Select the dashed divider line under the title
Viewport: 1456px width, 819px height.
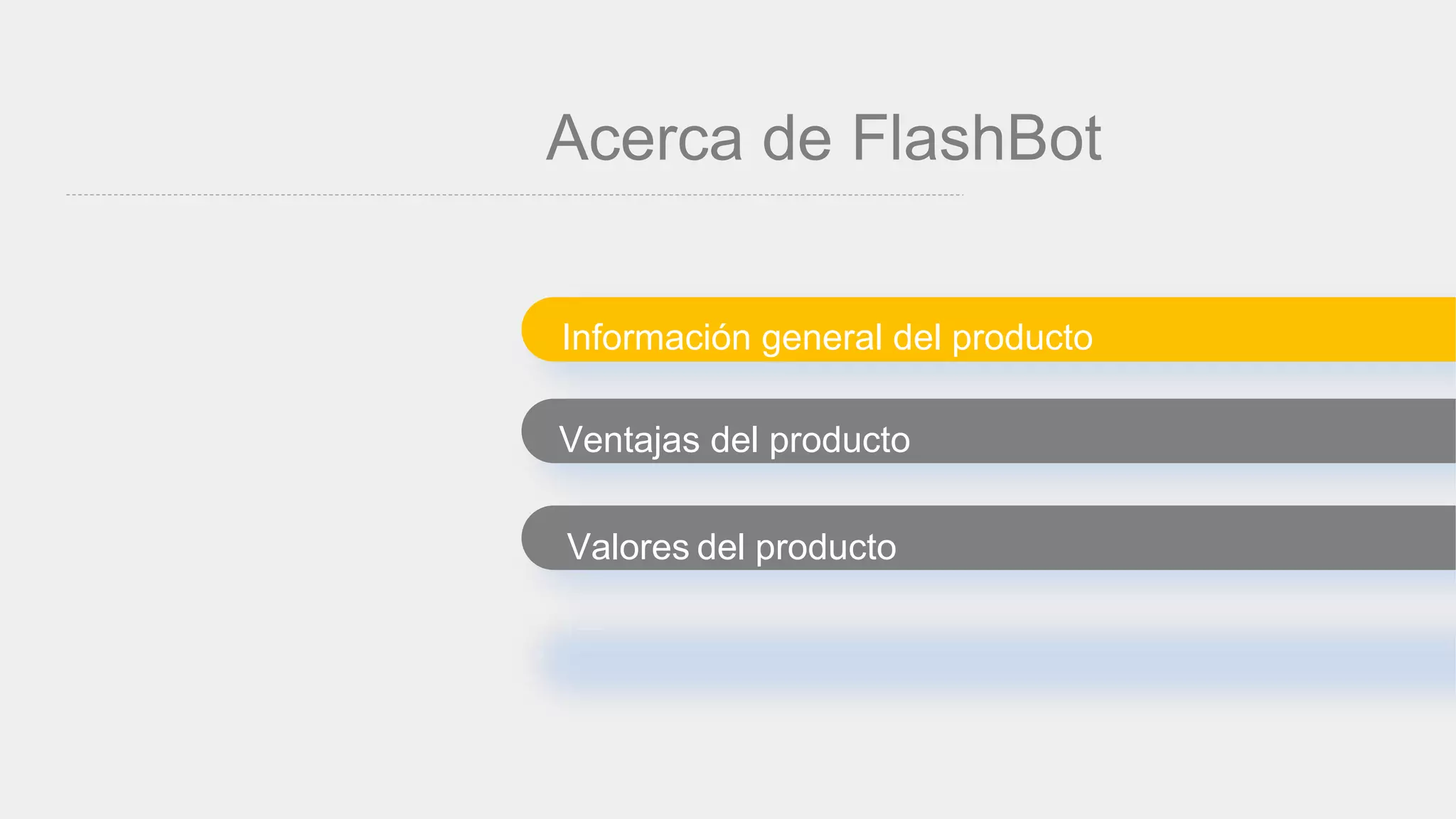[x=515, y=195]
